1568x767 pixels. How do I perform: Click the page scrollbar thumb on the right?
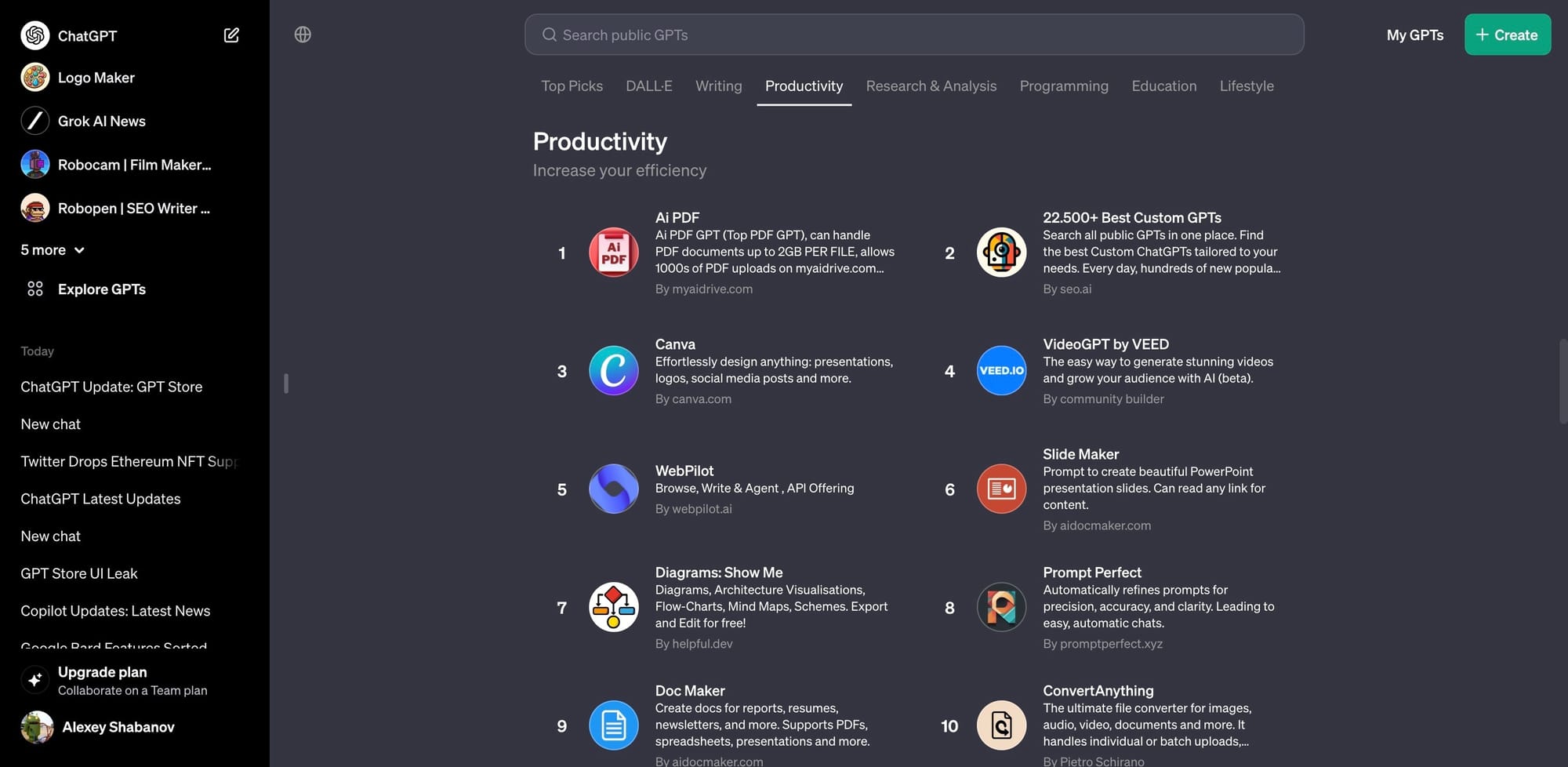point(1563,381)
